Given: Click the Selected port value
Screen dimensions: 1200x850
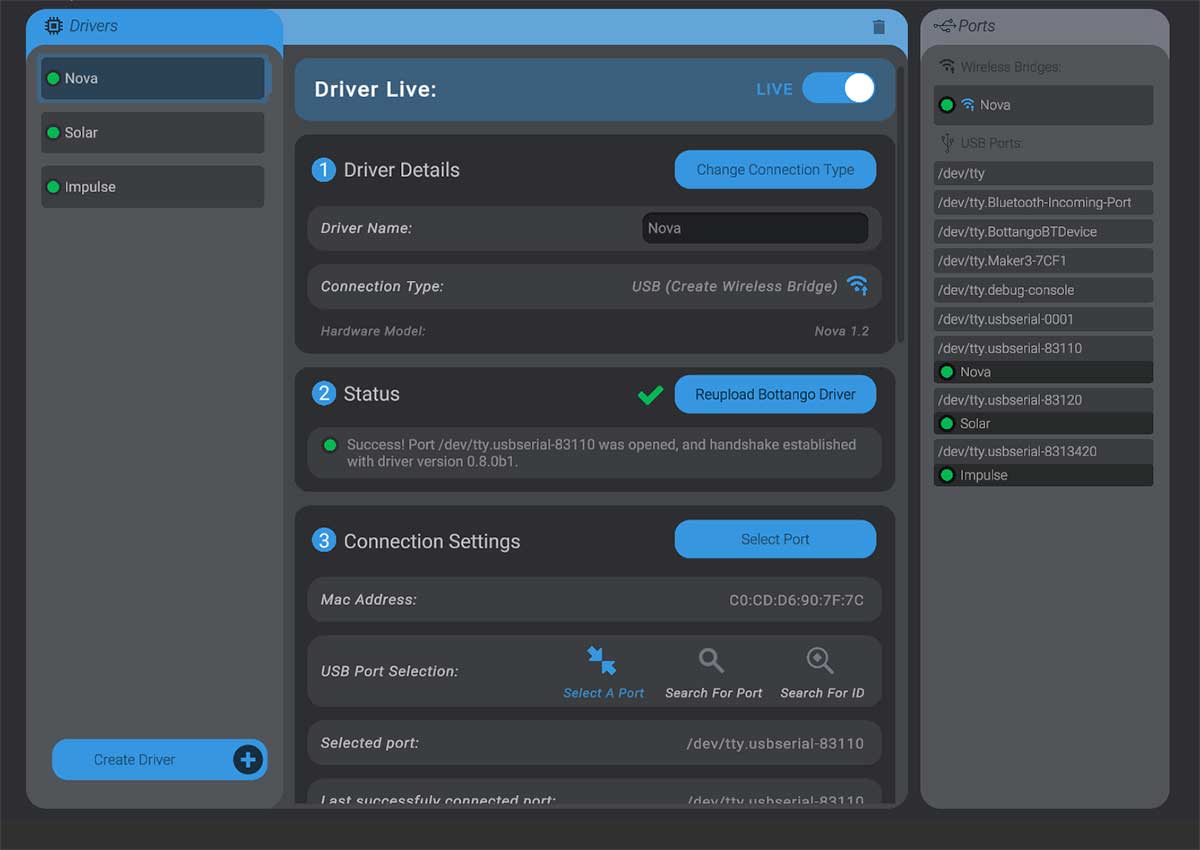Looking at the screenshot, I should (775, 744).
